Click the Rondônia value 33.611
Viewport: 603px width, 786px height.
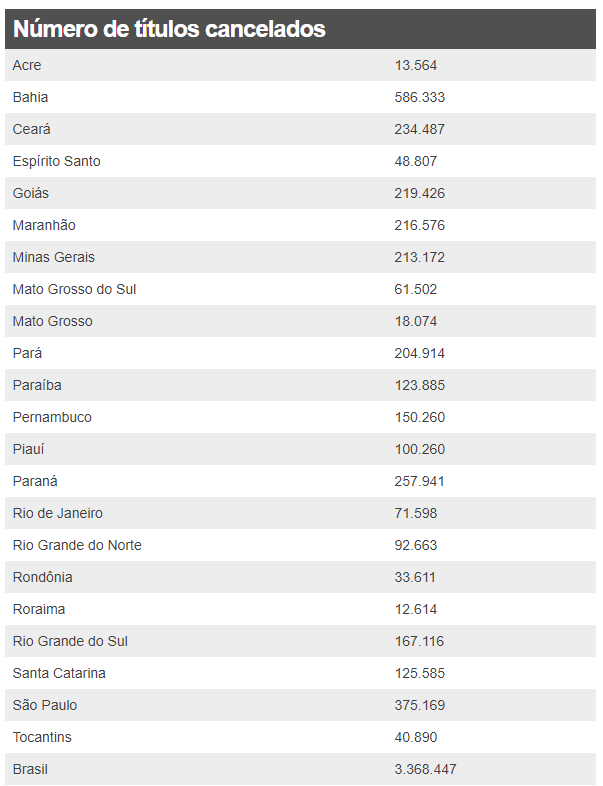click(415, 577)
